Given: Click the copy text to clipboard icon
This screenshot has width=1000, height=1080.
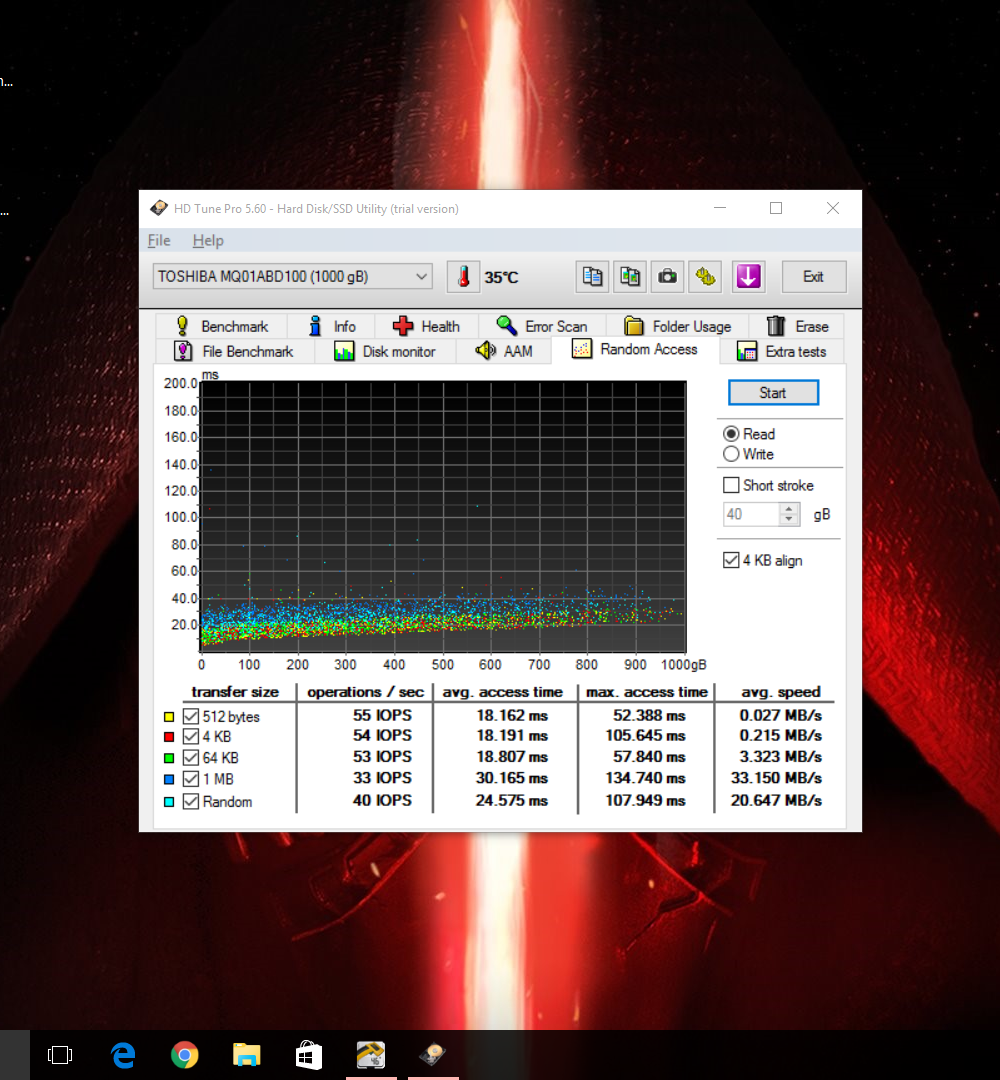Looking at the screenshot, I should click(x=592, y=277).
